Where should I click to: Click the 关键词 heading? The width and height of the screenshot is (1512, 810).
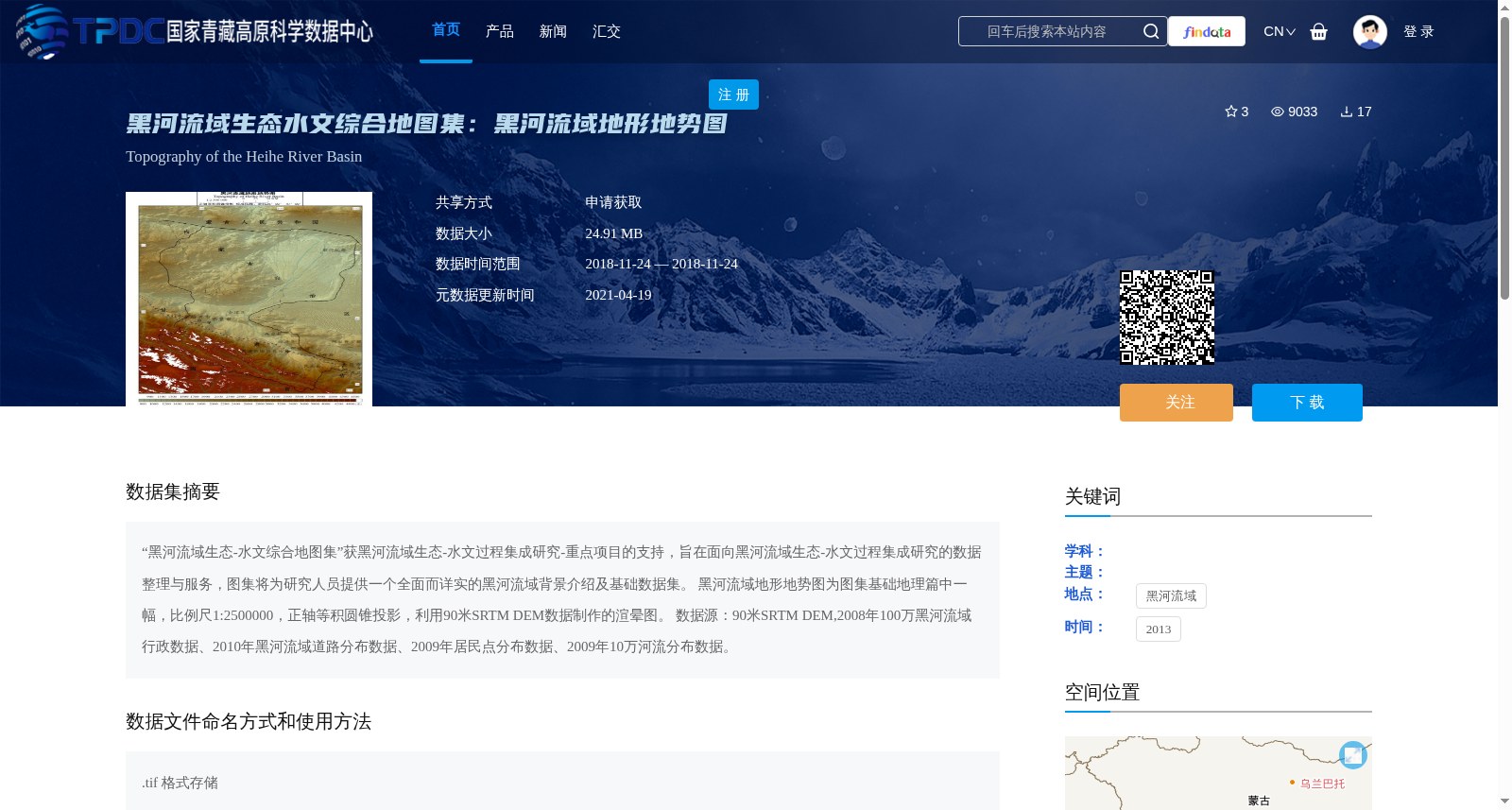1092,496
